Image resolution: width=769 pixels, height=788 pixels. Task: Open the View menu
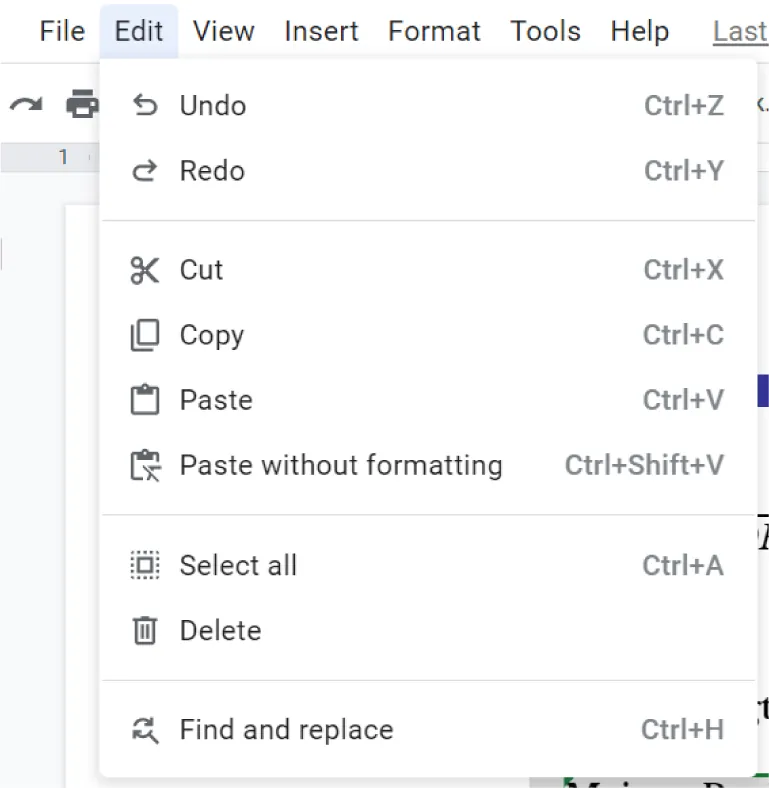(x=223, y=32)
